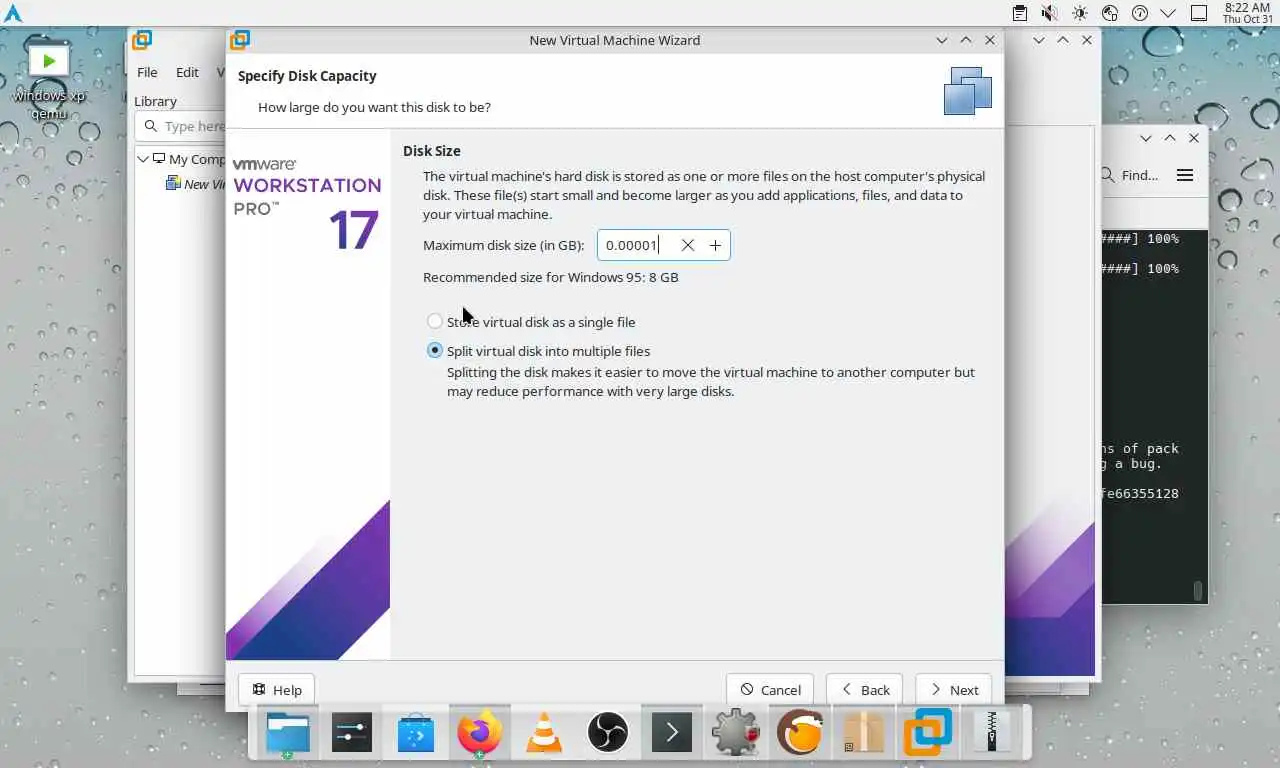
Task: Cancel the New Virtual Machine Wizard
Action: (770, 690)
